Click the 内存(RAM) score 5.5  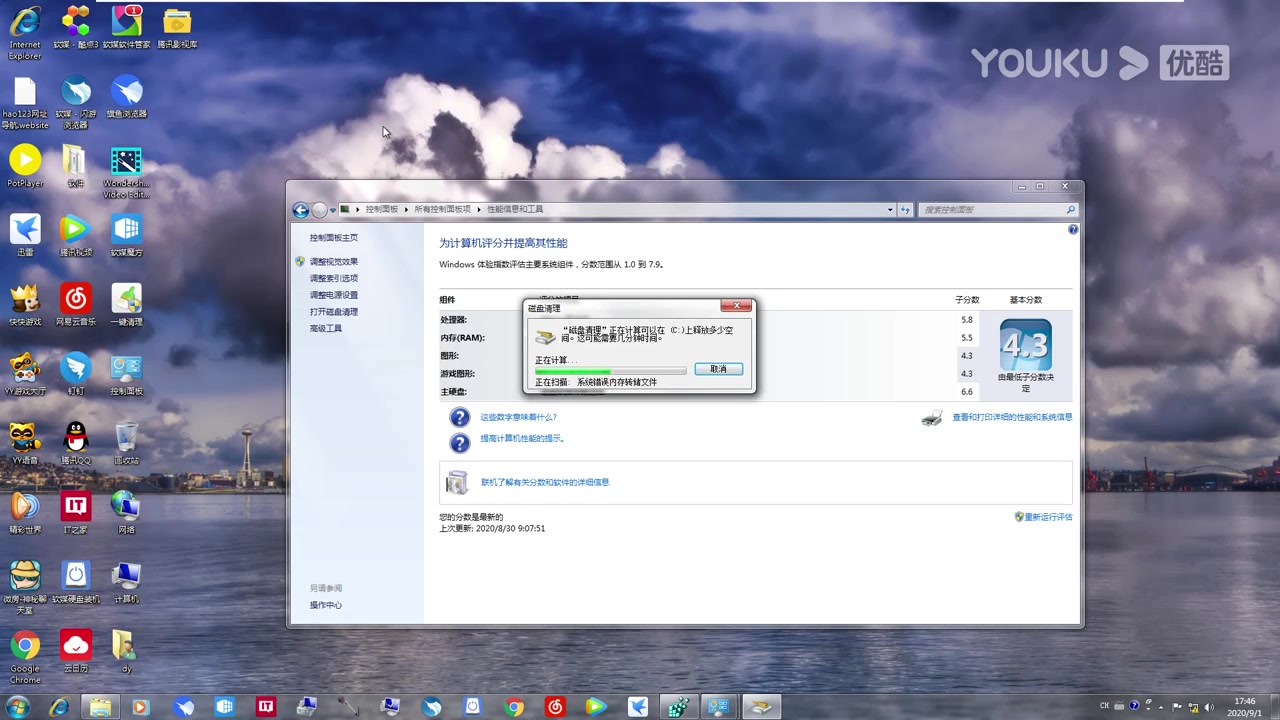click(966, 338)
